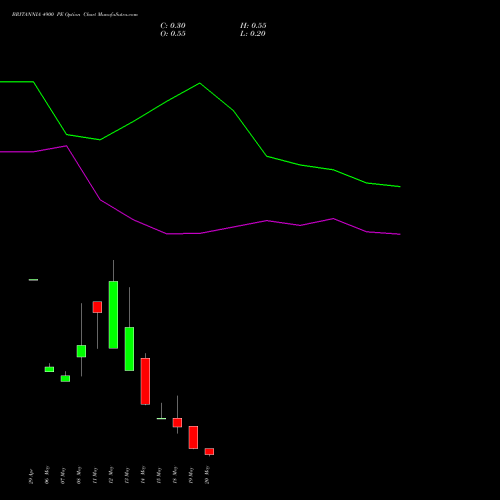Click the 06 May date label
Image resolution: width=500 pixels, height=500 pixels.
47,475
